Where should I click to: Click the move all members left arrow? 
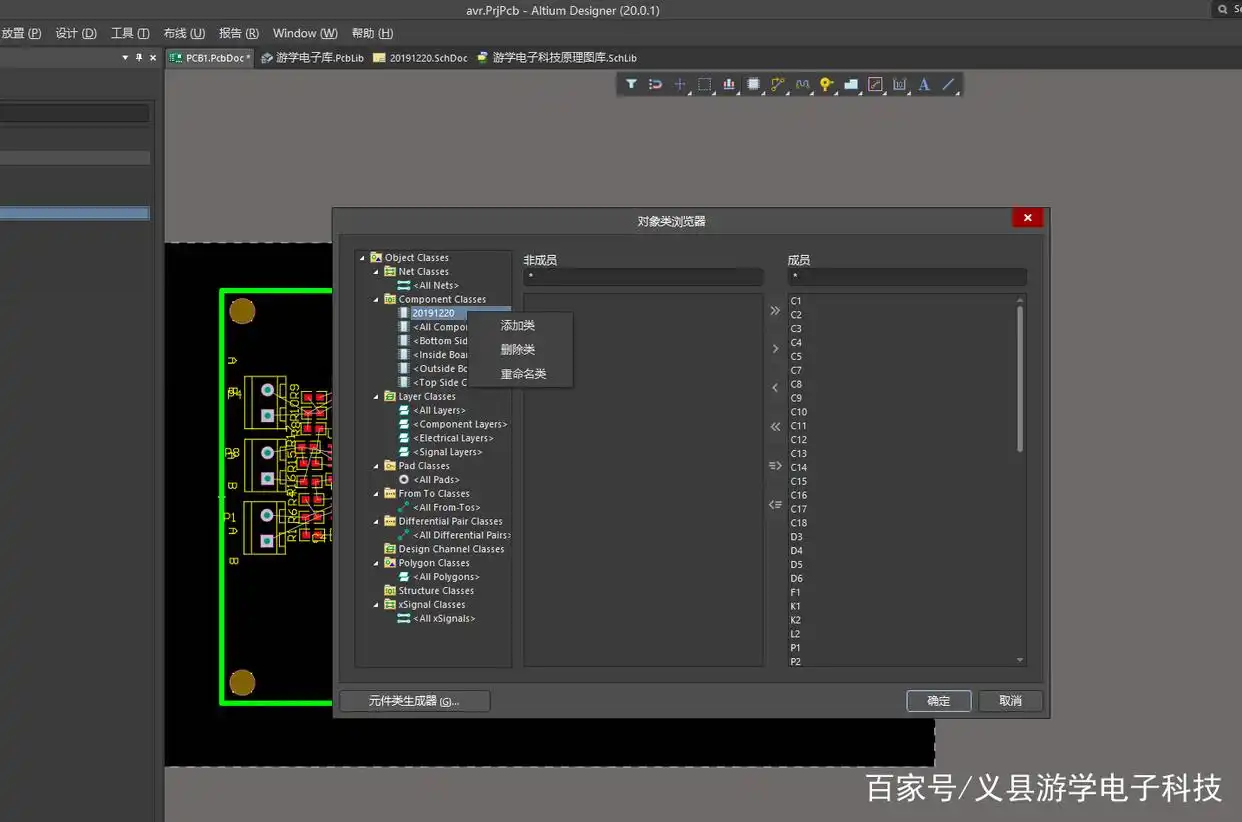pos(775,427)
